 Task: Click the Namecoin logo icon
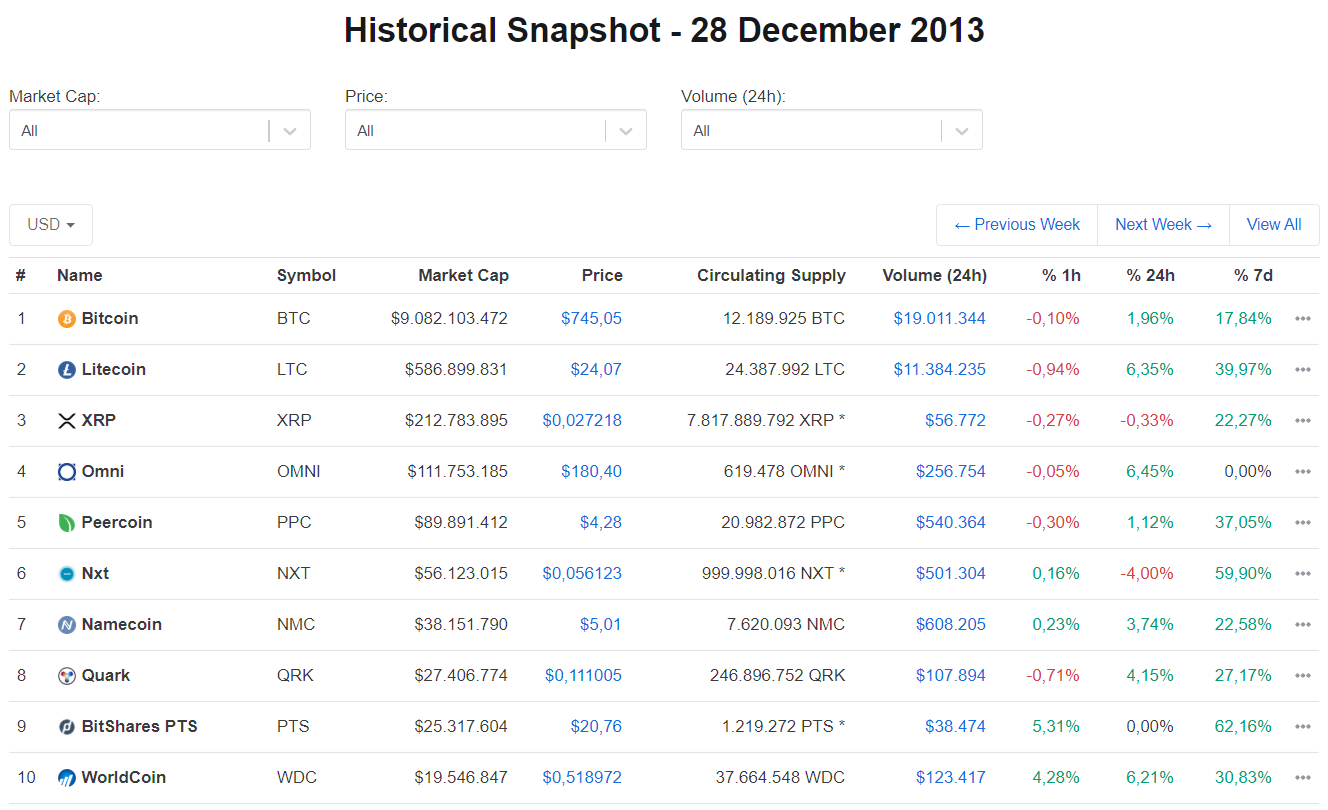(x=67, y=625)
